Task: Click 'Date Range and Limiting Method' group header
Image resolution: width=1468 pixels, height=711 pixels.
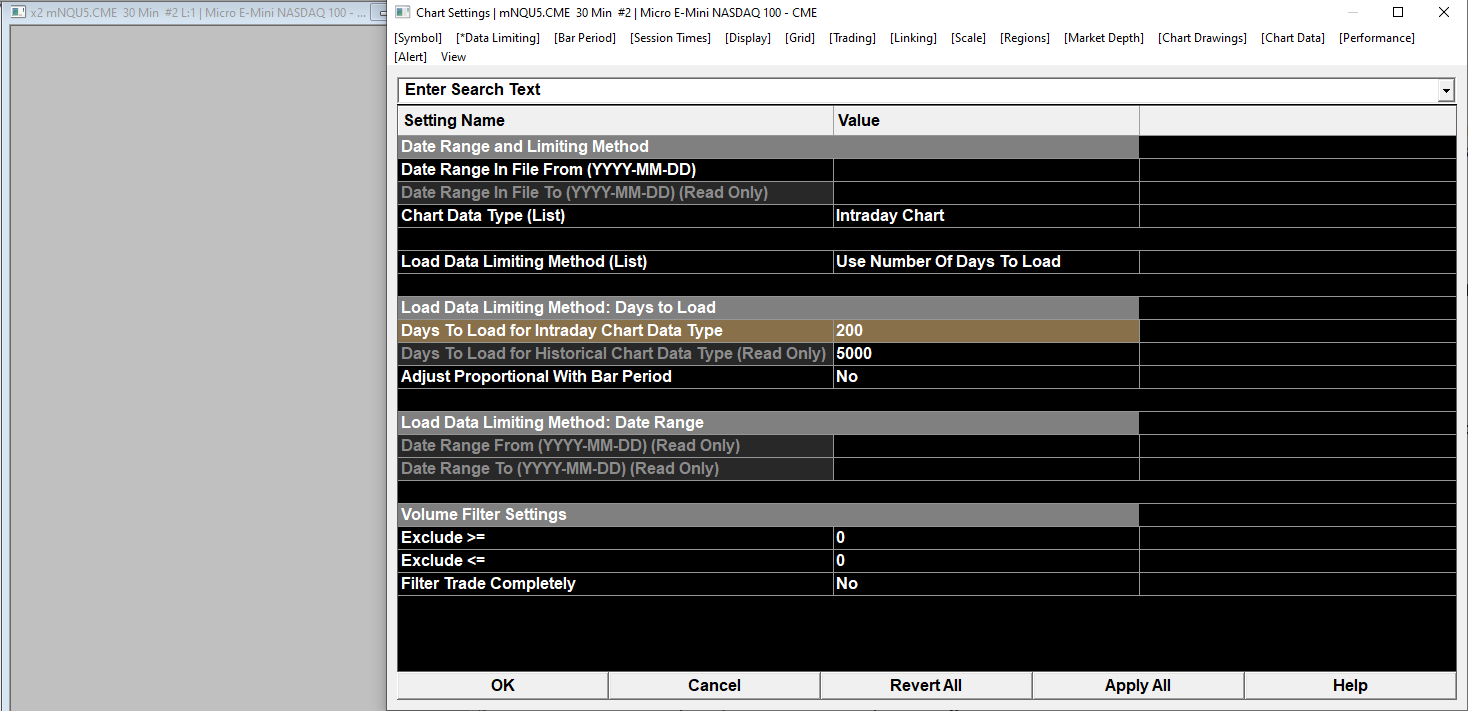Action: tap(768, 147)
